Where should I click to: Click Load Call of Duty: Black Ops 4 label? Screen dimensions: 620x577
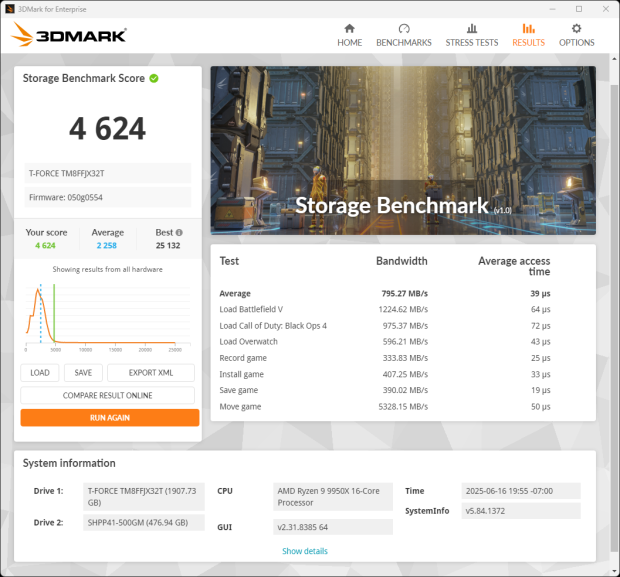pyautogui.click(x=273, y=326)
